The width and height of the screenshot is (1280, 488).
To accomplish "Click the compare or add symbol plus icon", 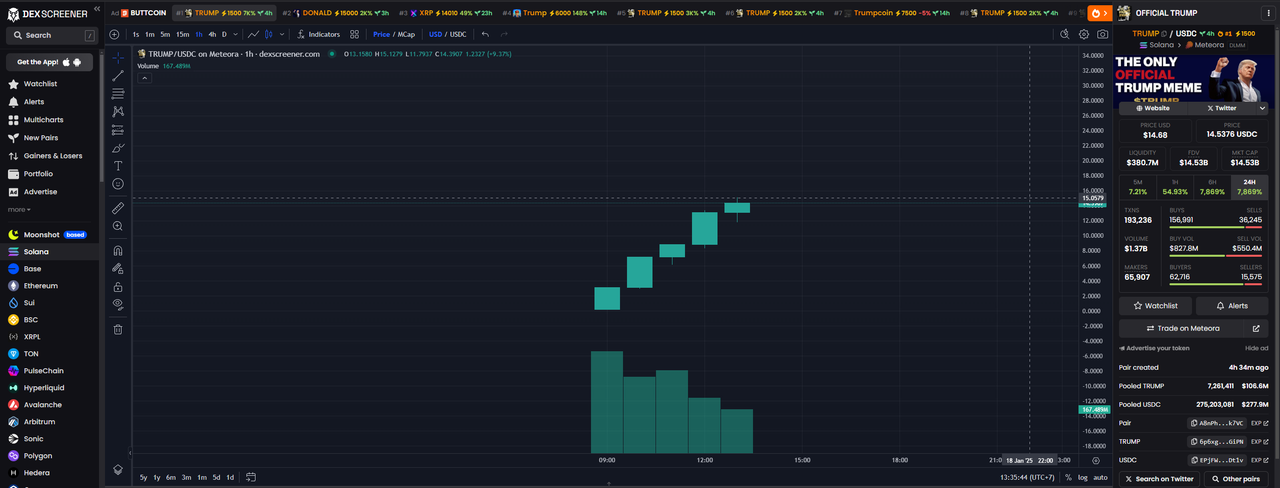I will 114,34.
